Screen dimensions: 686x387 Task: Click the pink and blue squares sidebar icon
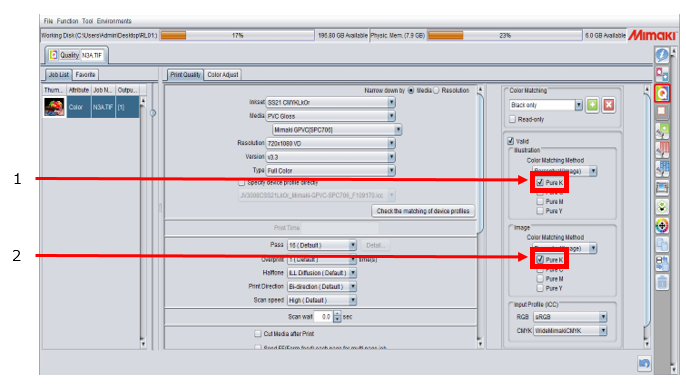(662, 74)
